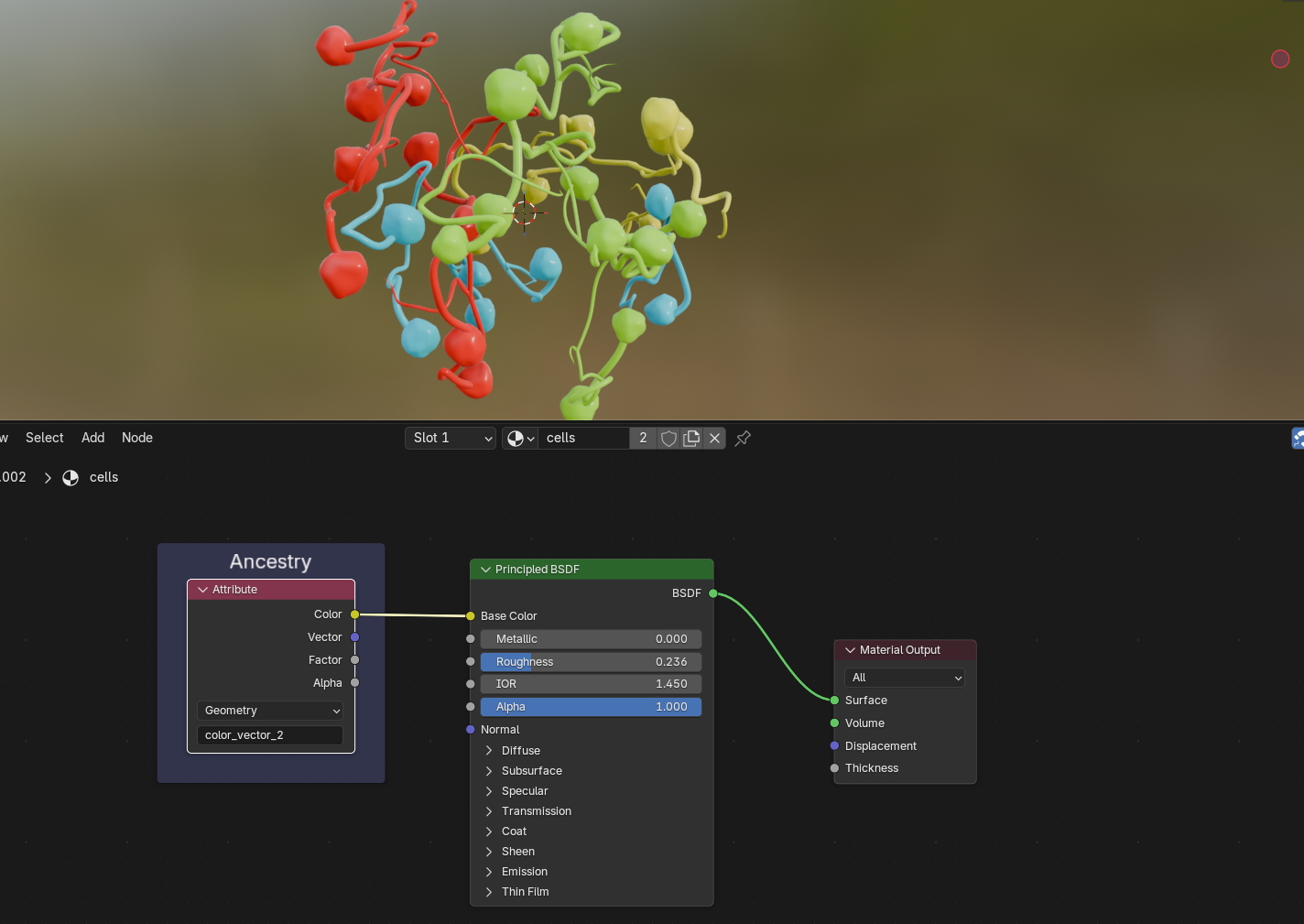Image resolution: width=1304 pixels, height=924 pixels.
Task: Collapse the Attribute node header arrow
Action: pos(203,590)
